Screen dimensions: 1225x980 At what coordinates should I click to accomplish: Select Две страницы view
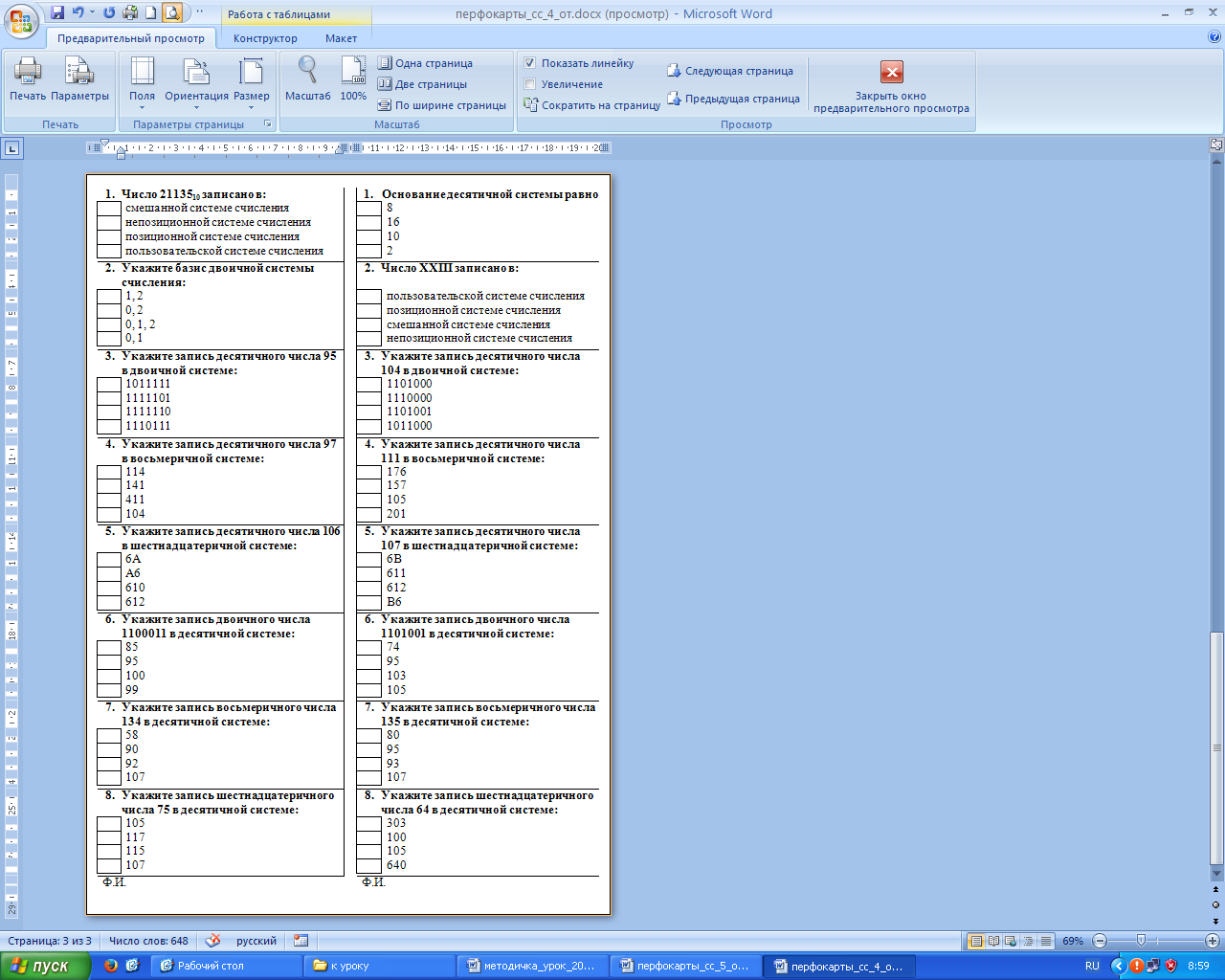pyautogui.click(x=423, y=84)
